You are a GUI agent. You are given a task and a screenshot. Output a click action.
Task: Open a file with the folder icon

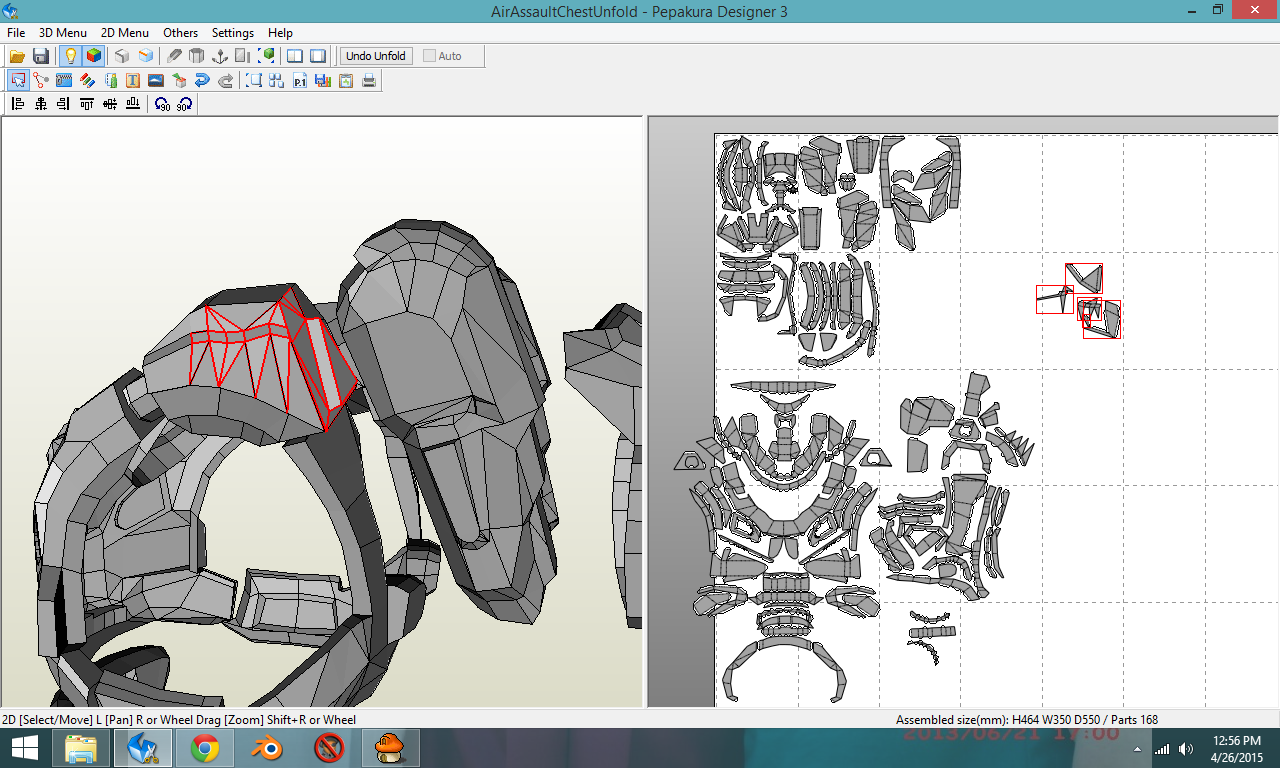tap(17, 56)
